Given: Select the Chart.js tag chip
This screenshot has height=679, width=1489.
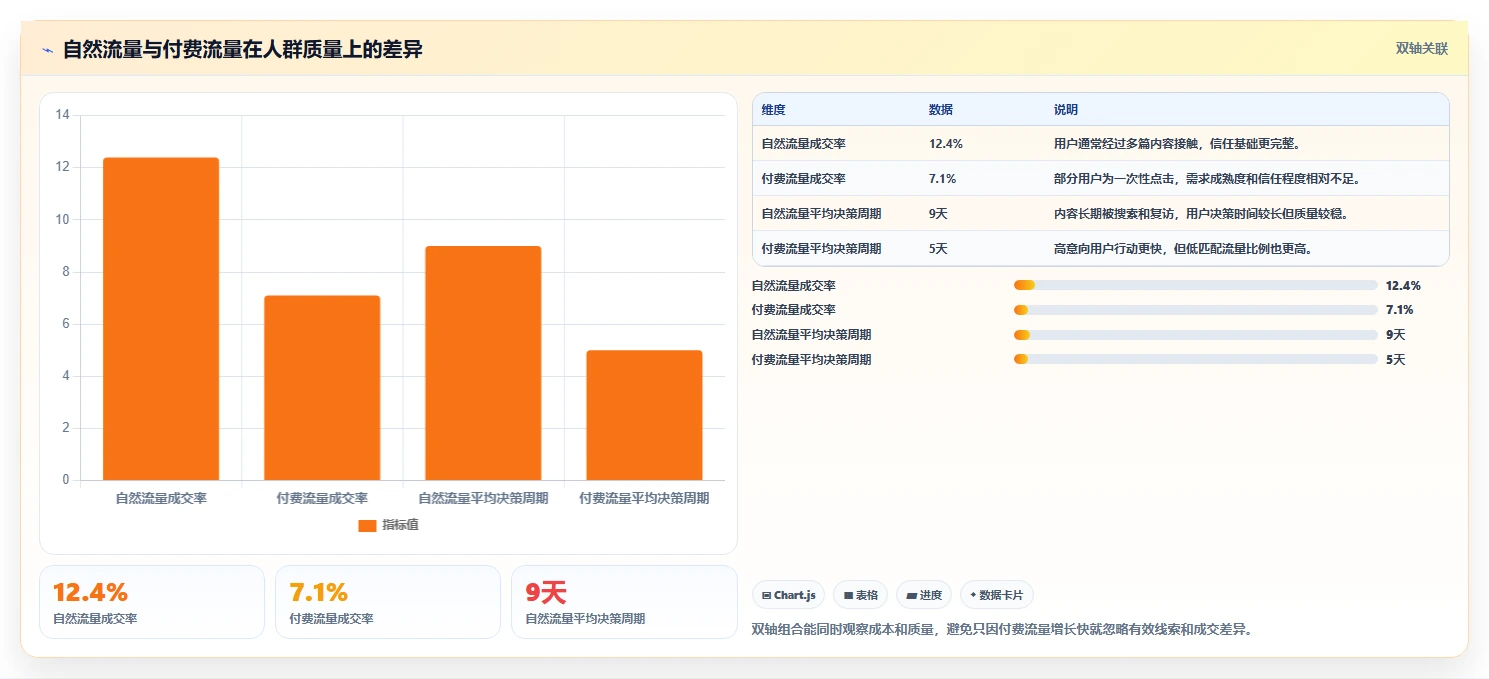Looking at the screenshot, I should click(789, 595).
